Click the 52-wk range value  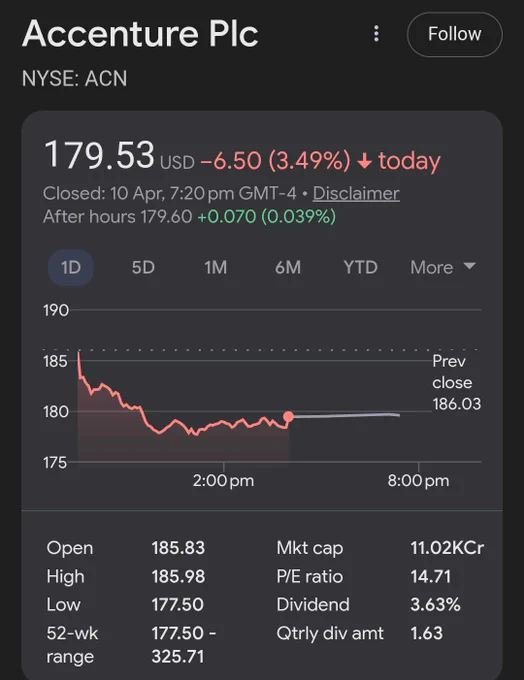pos(183,644)
